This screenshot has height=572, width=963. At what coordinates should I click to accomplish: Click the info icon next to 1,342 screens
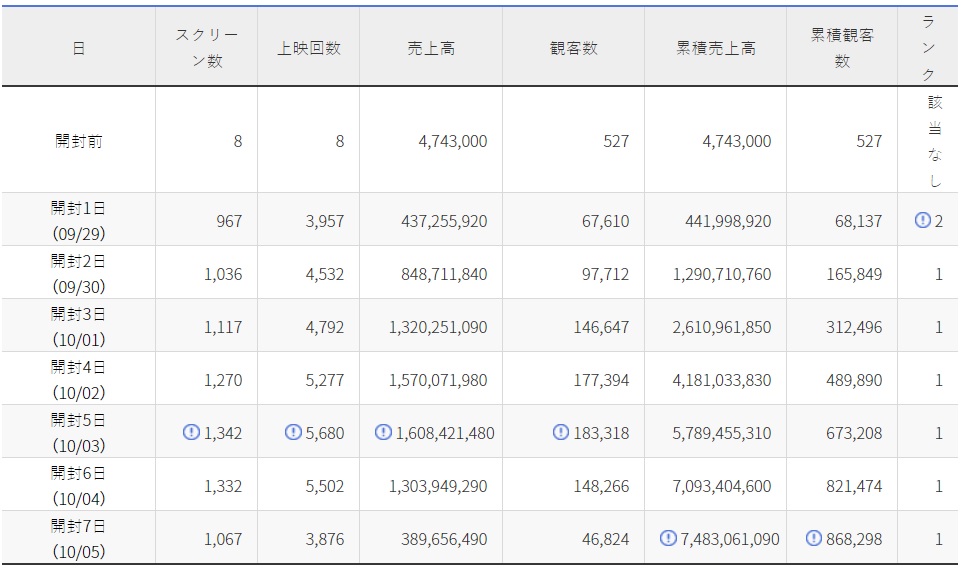click(x=191, y=433)
